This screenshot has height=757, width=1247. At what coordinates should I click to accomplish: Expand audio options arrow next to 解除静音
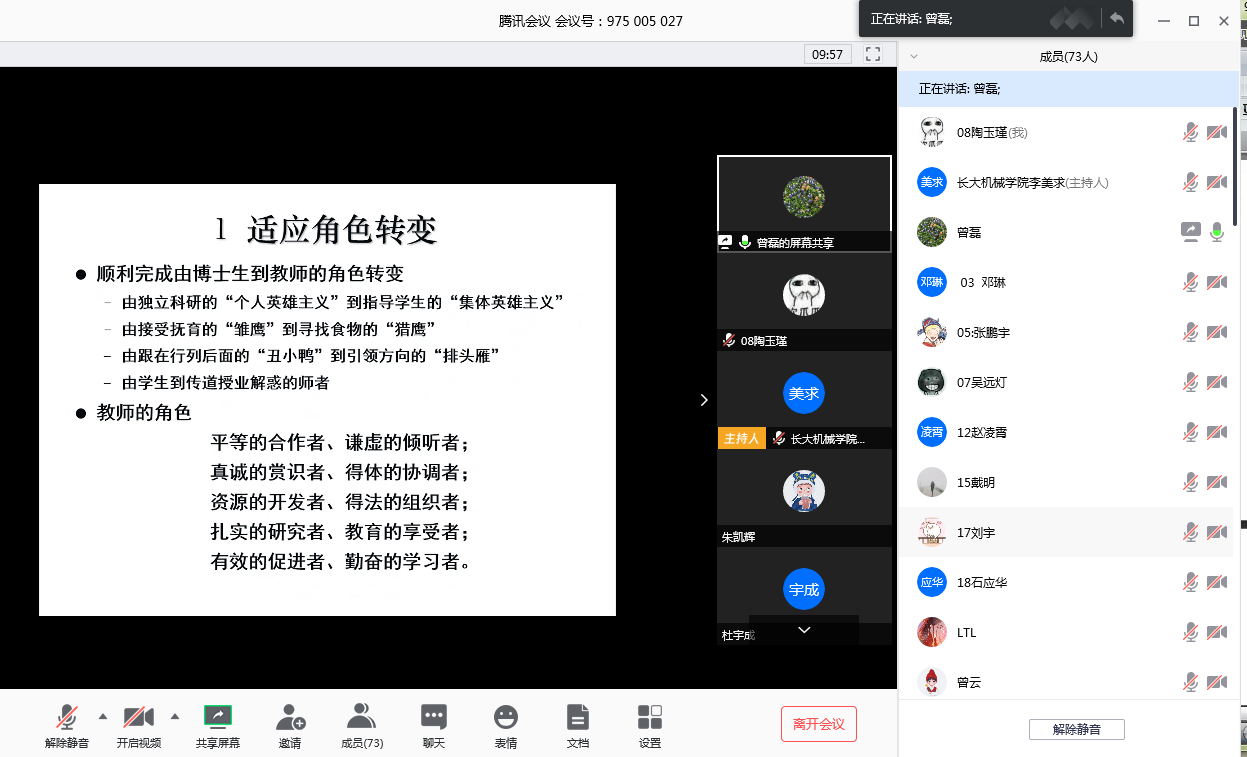click(102, 715)
